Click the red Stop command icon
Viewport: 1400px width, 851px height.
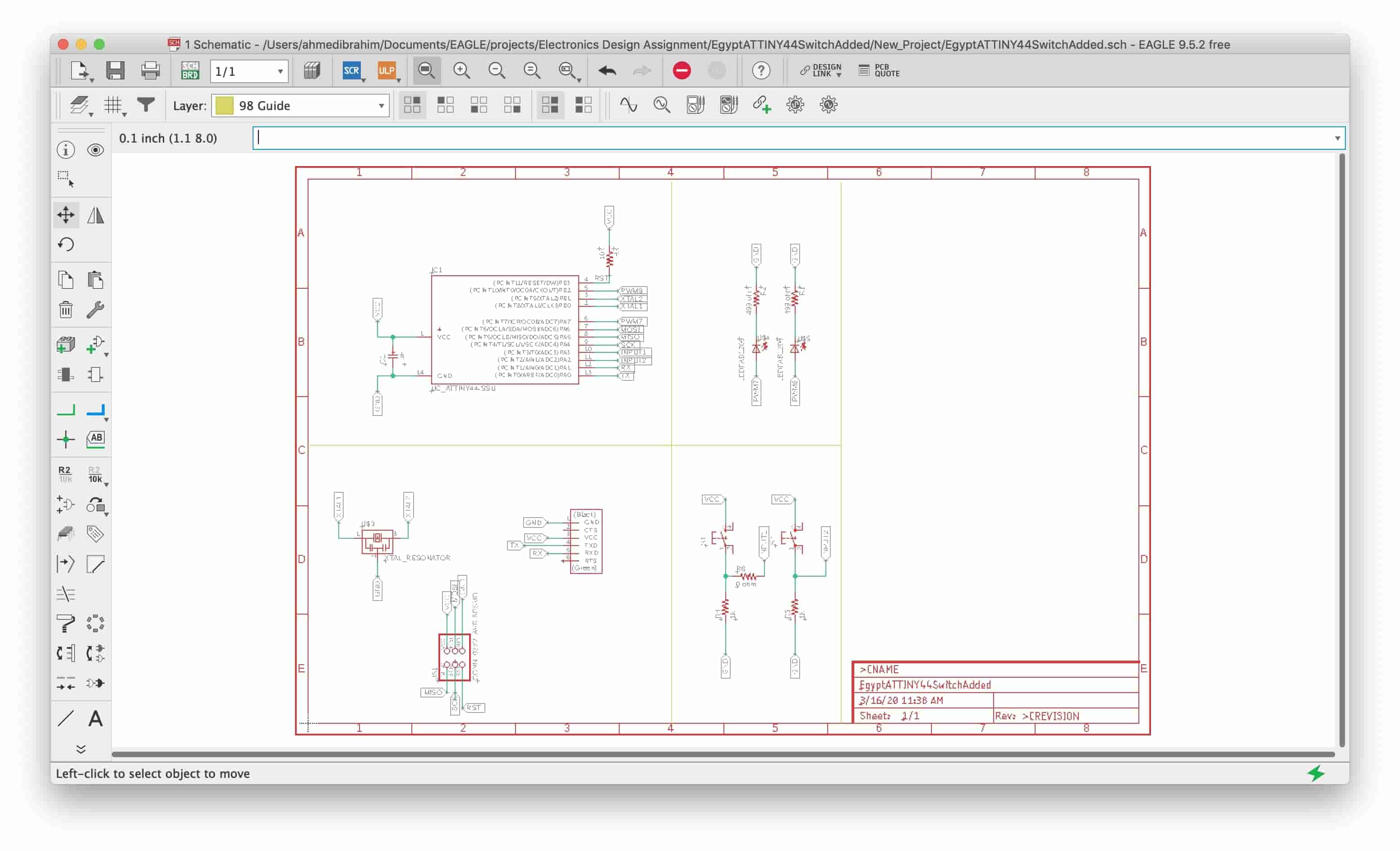682,70
